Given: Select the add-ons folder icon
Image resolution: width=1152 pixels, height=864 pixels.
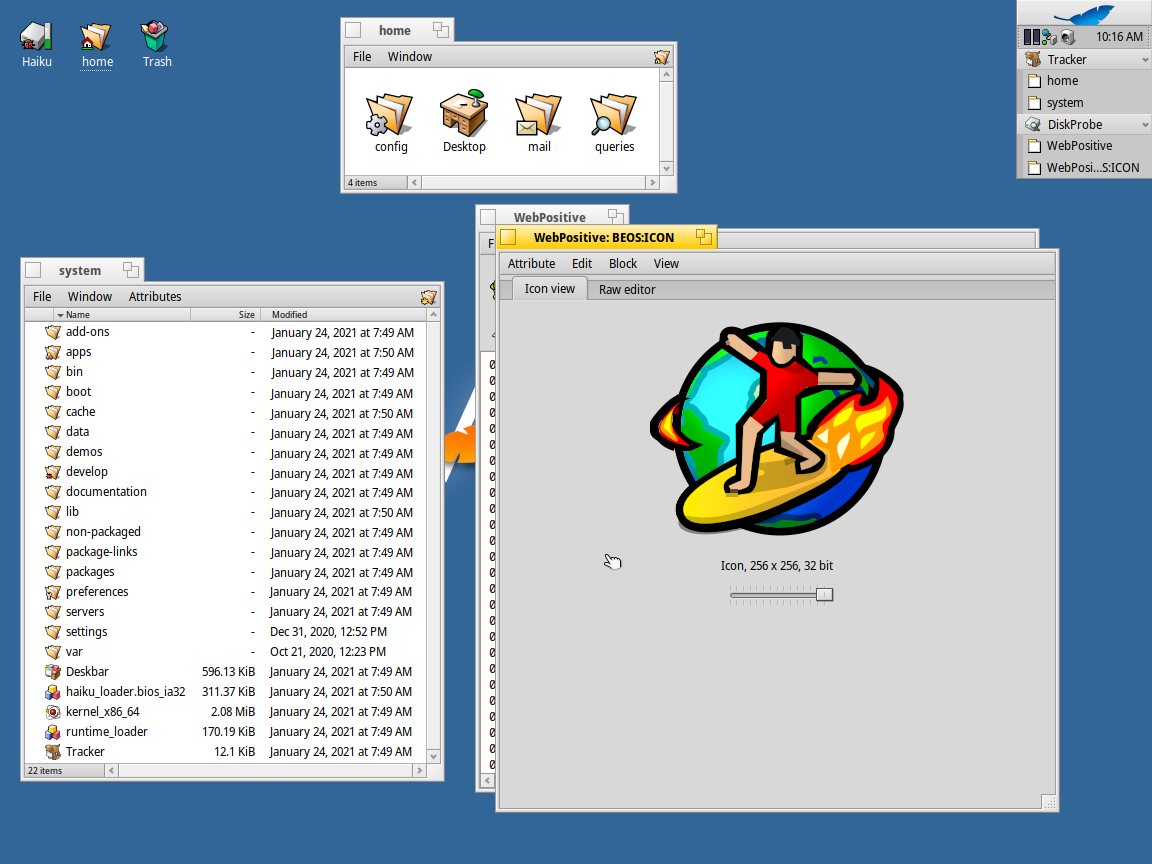Looking at the screenshot, I should tap(53, 332).
